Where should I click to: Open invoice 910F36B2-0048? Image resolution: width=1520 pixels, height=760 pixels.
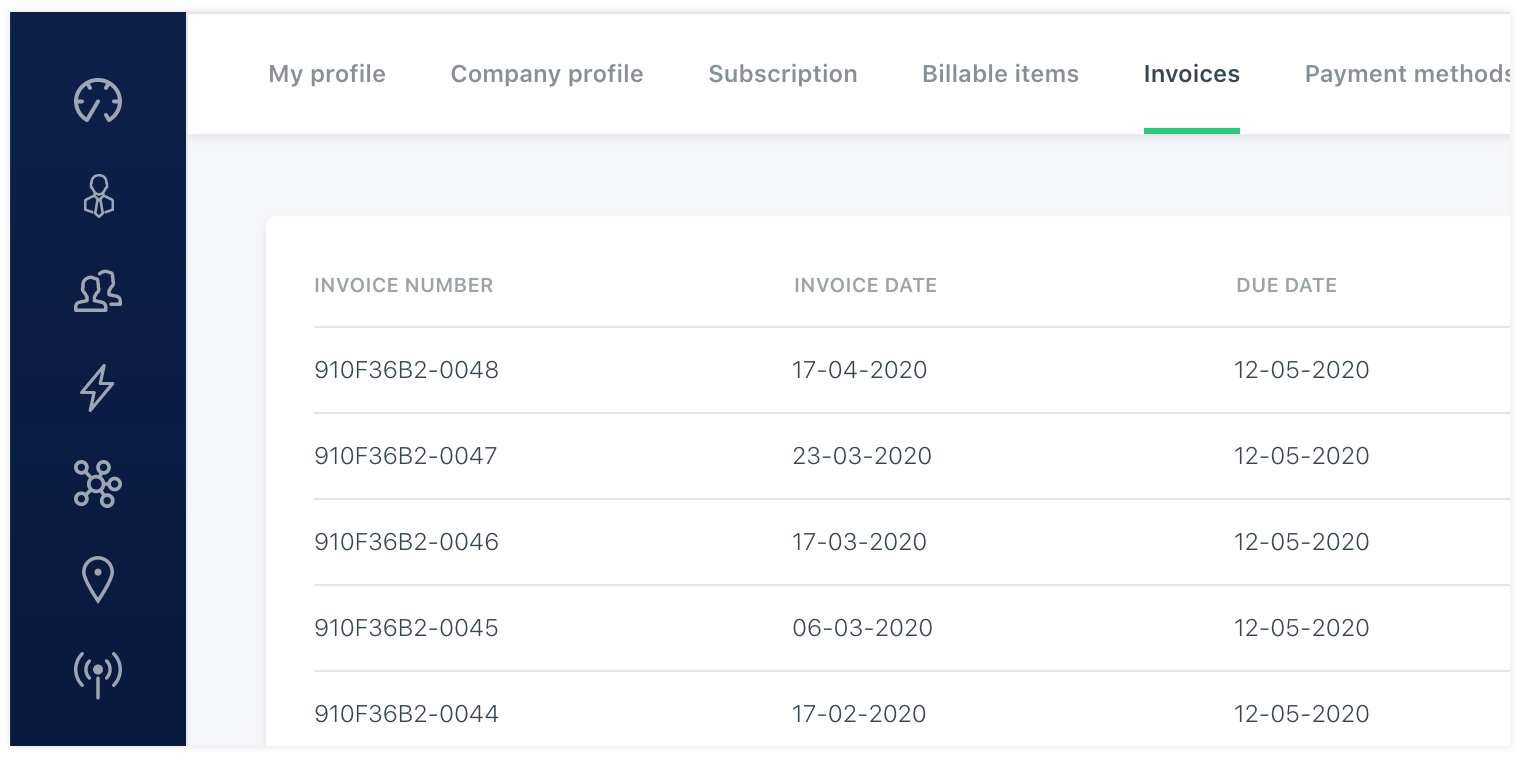[406, 370]
